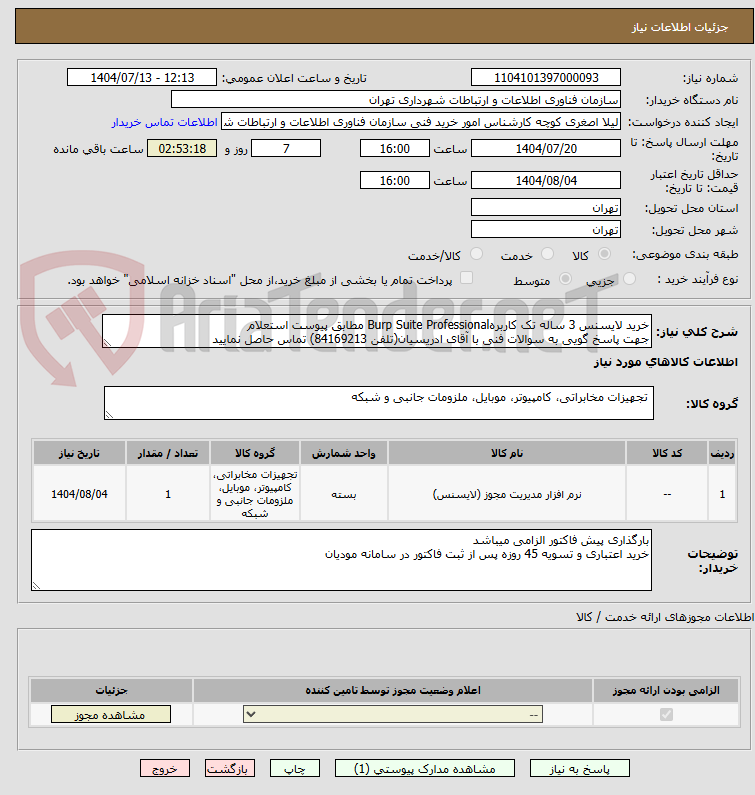The height and width of the screenshot is (795, 755).
Task: Click the announcement date field 1404/07/13 - 12:13
Action: [141, 78]
